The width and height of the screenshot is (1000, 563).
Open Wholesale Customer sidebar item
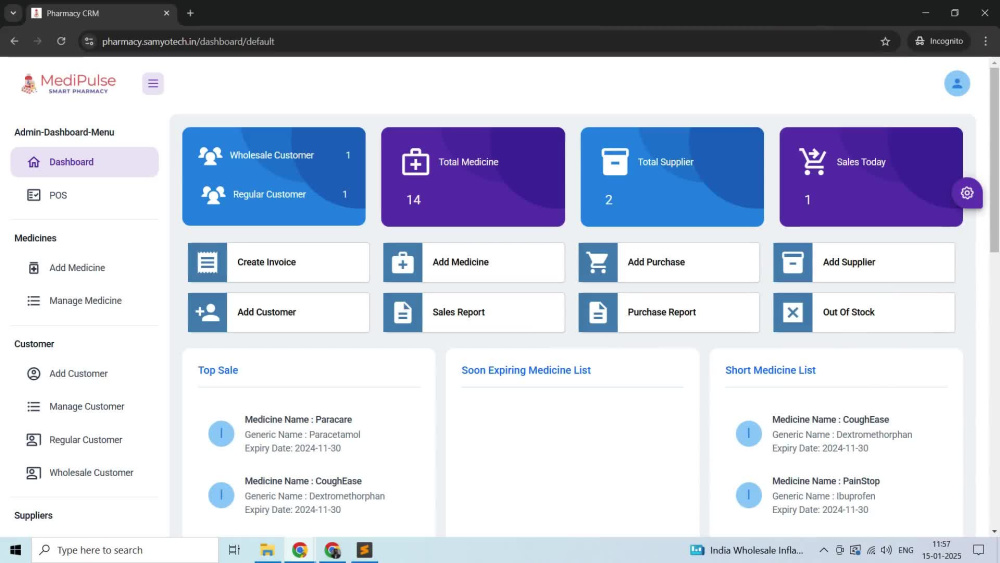(x=84, y=472)
